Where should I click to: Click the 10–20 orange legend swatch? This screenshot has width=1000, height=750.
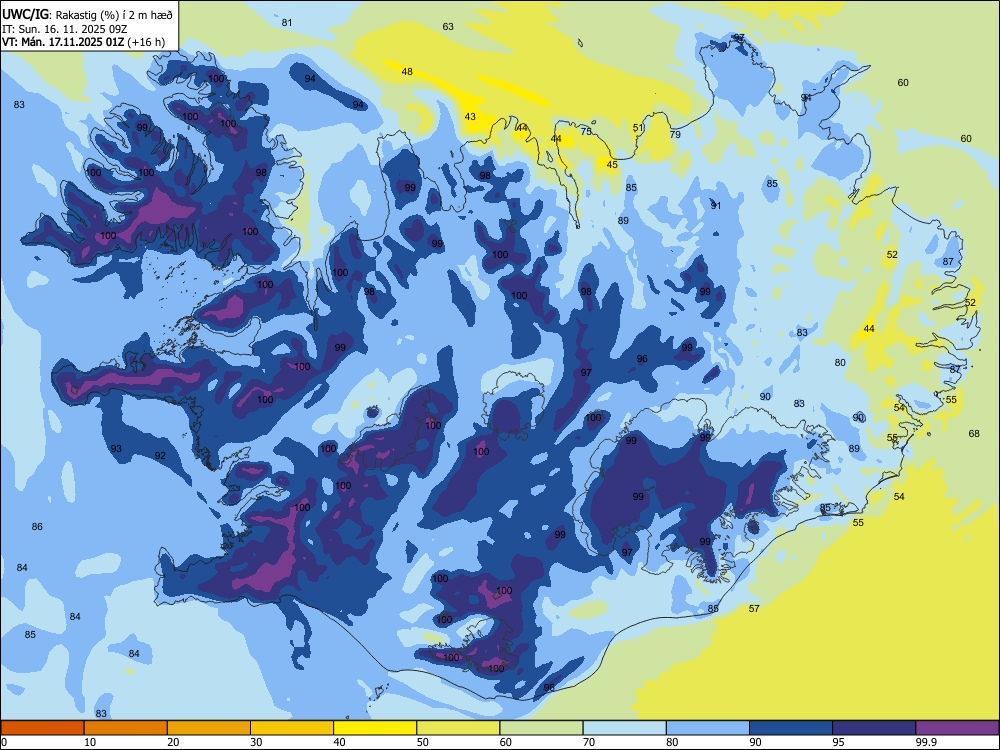point(126,728)
